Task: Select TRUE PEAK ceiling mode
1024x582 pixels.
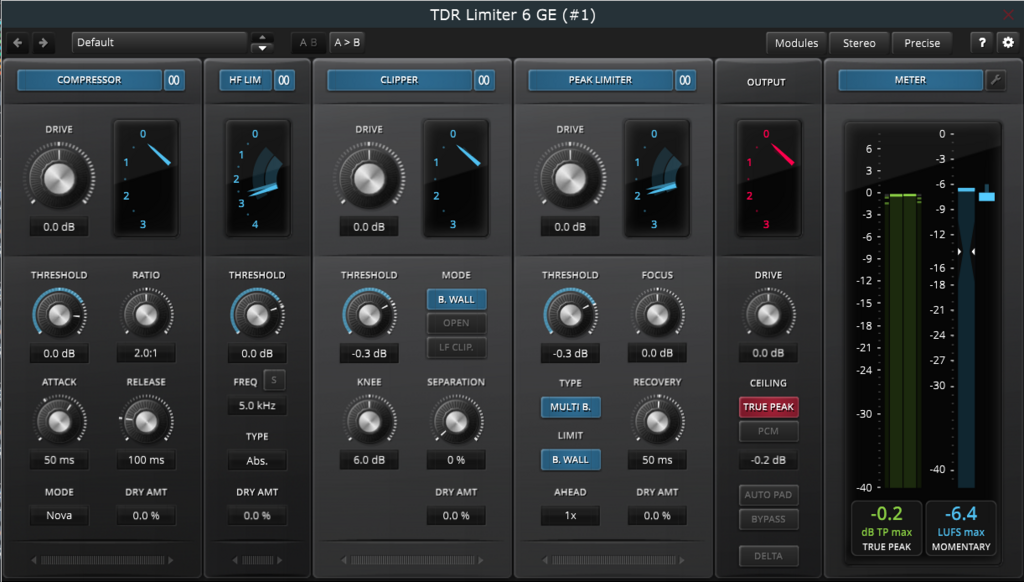Action: [768, 407]
